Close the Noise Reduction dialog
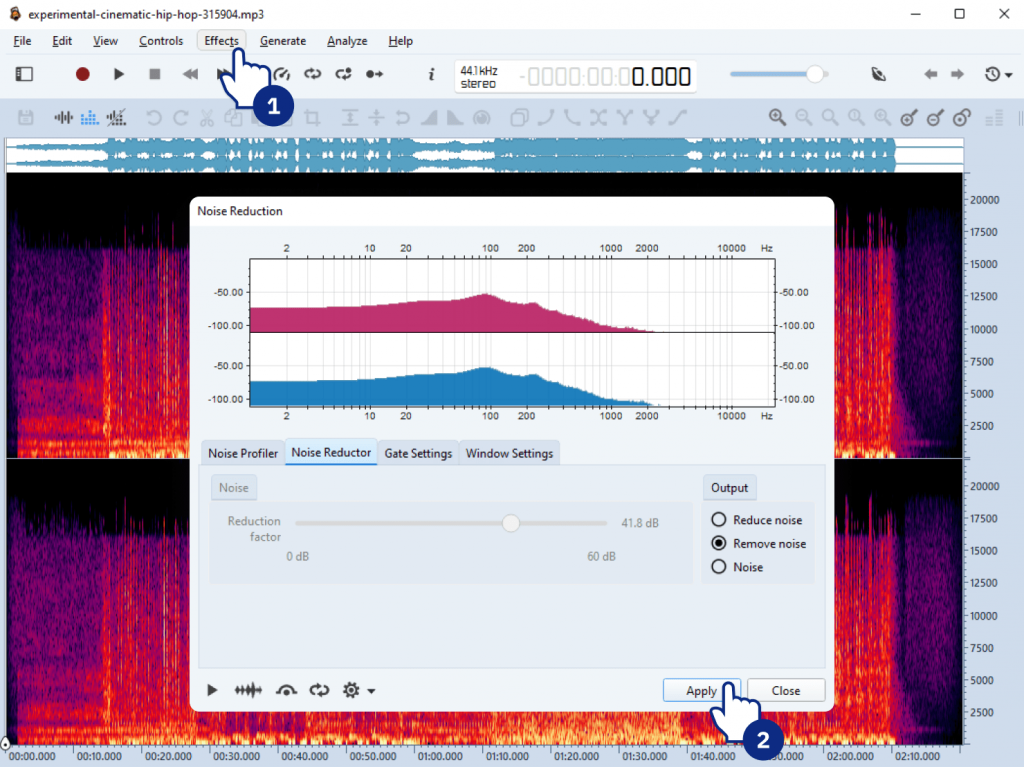 click(786, 691)
